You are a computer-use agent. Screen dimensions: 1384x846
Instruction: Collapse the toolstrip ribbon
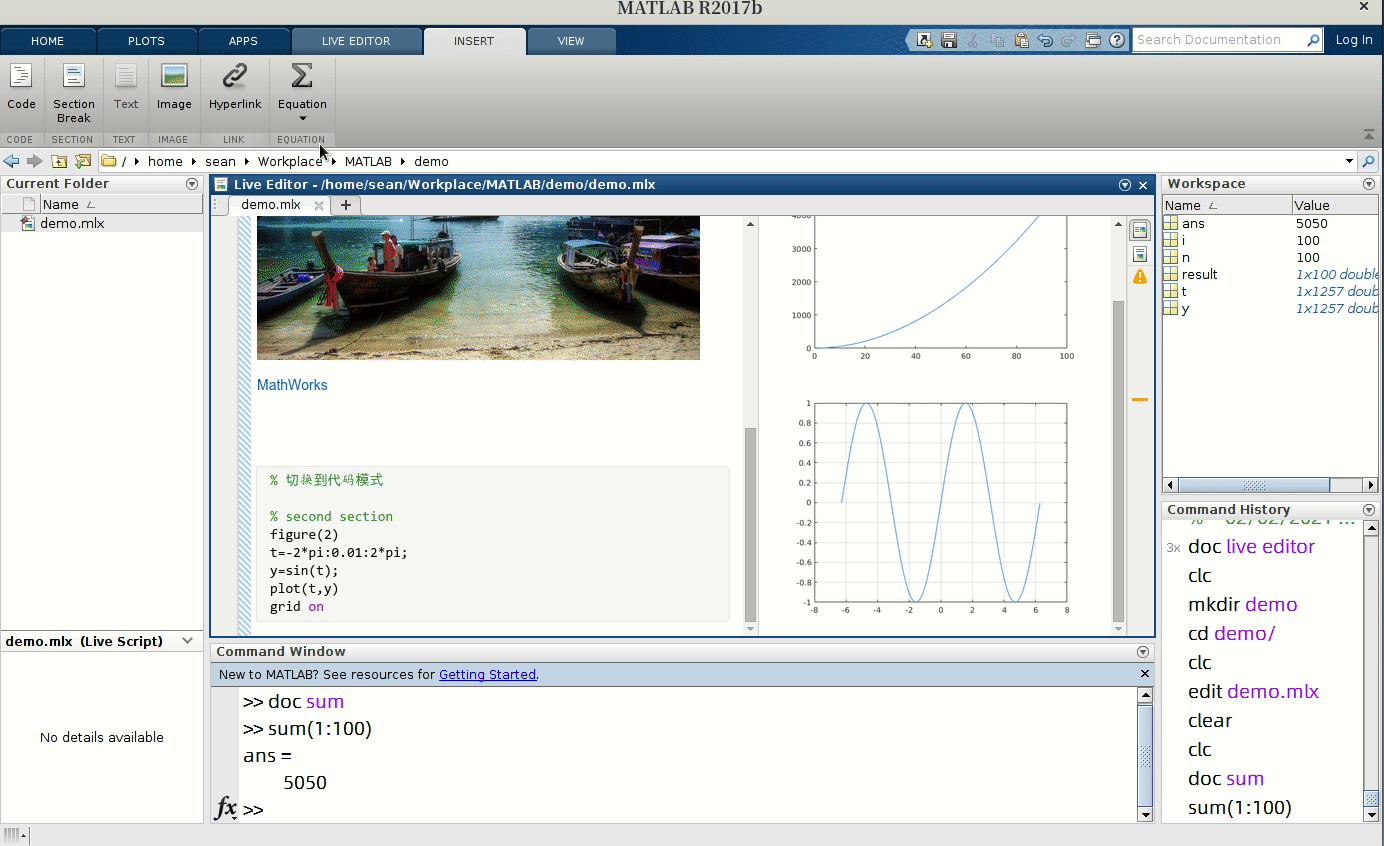(1369, 134)
